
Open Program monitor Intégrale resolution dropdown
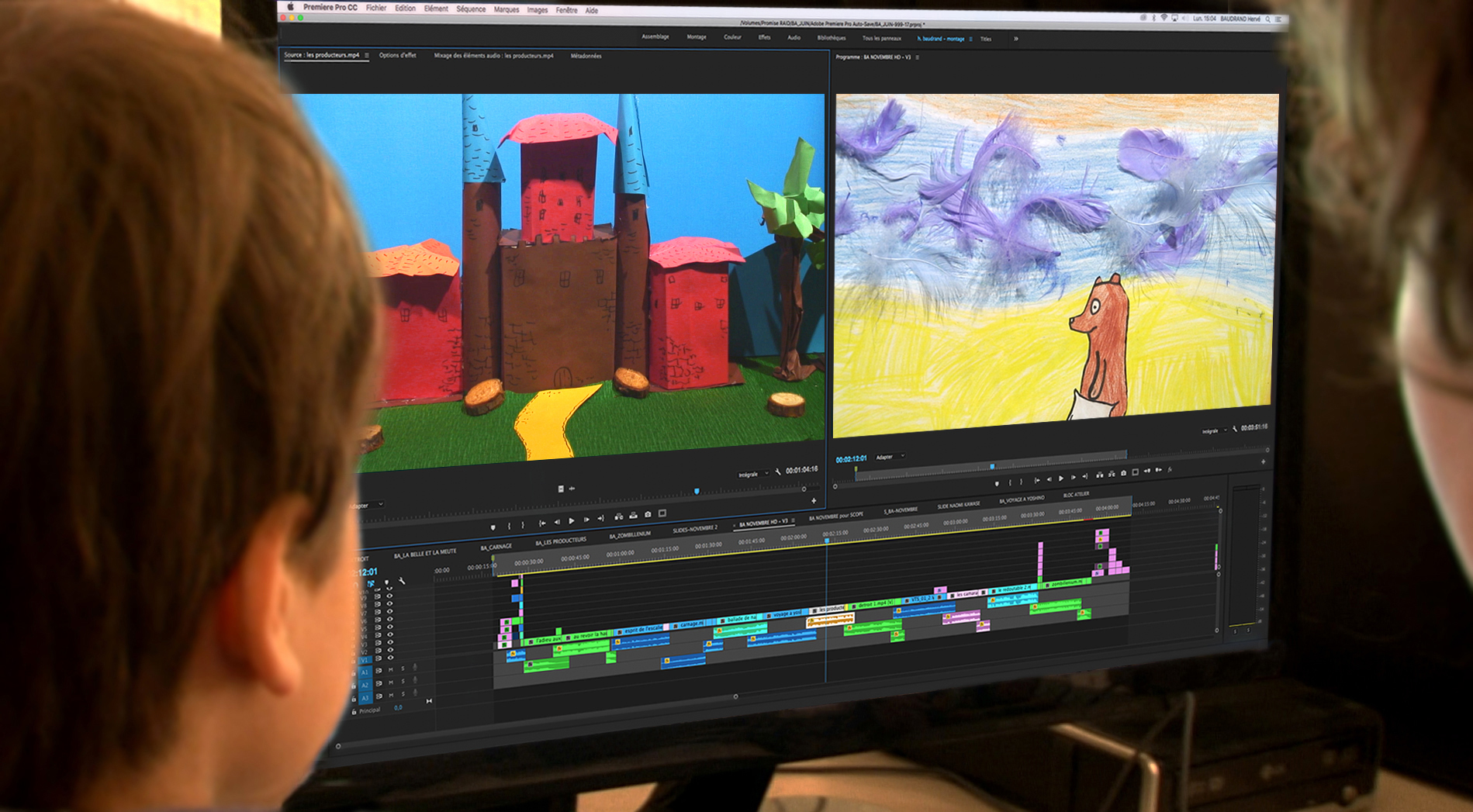click(1212, 430)
